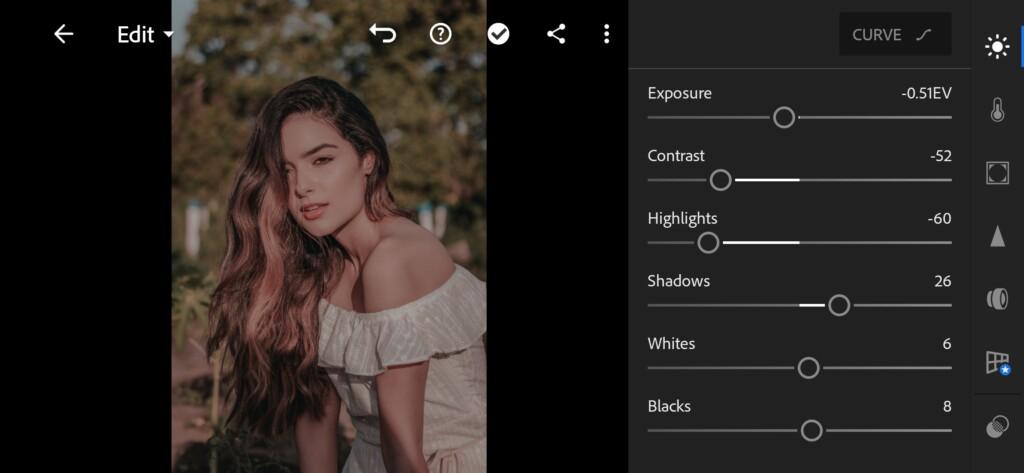Click the Whites slider handle
1024x473 pixels.
808,368
